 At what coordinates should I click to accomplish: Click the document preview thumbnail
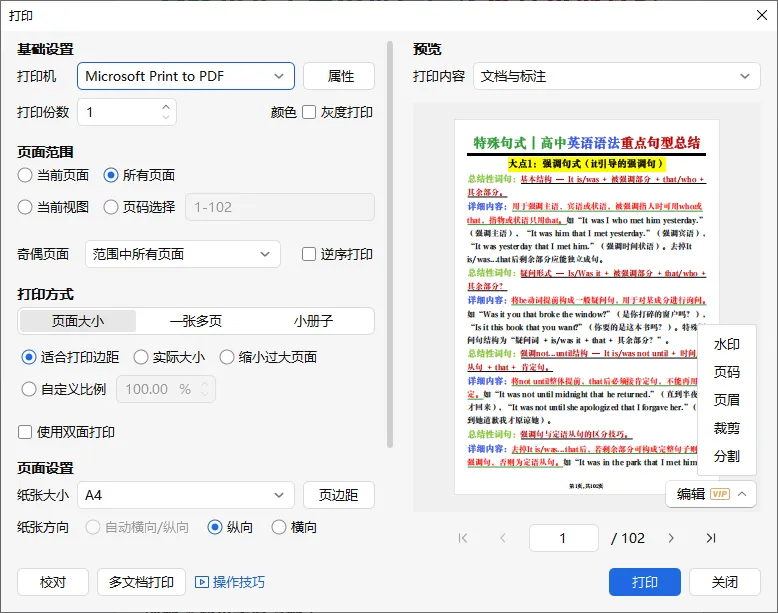coord(586,307)
